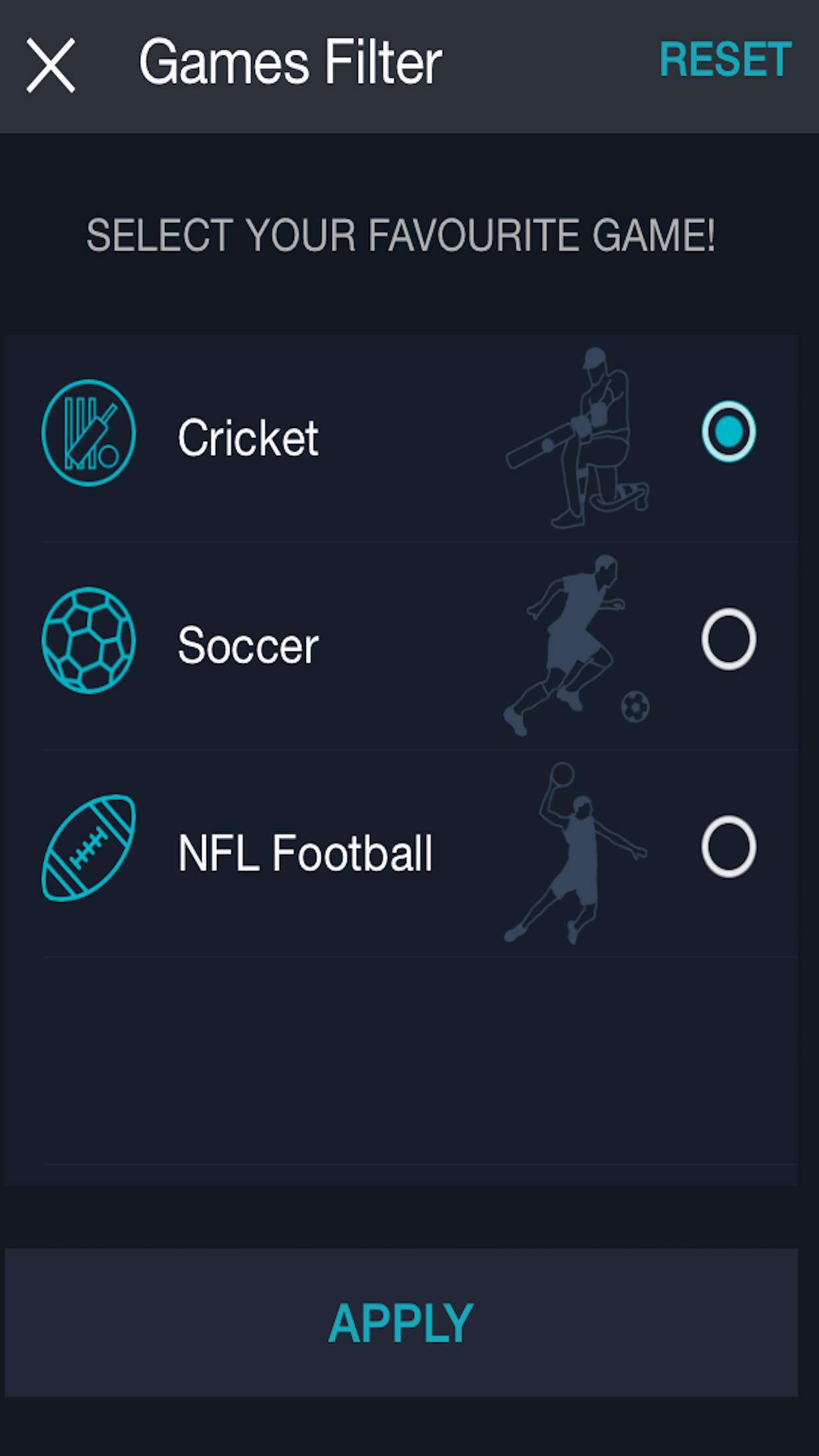This screenshot has height=1456, width=819.
Task: Tap the Games Filter title
Action: [x=290, y=63]
